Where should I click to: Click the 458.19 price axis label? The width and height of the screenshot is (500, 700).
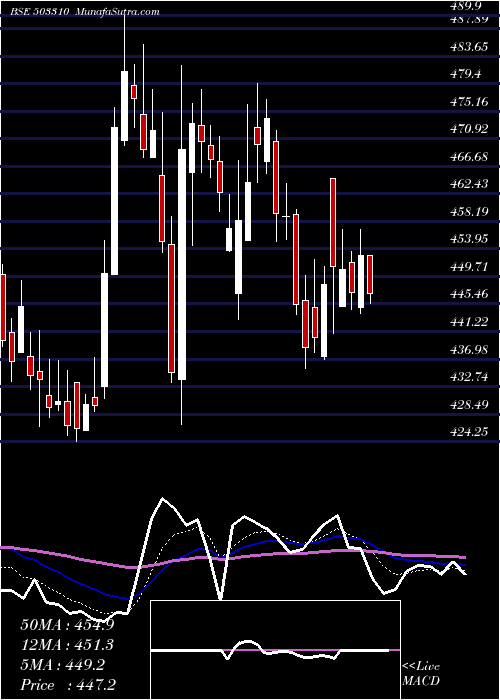[x=467, y=212]
